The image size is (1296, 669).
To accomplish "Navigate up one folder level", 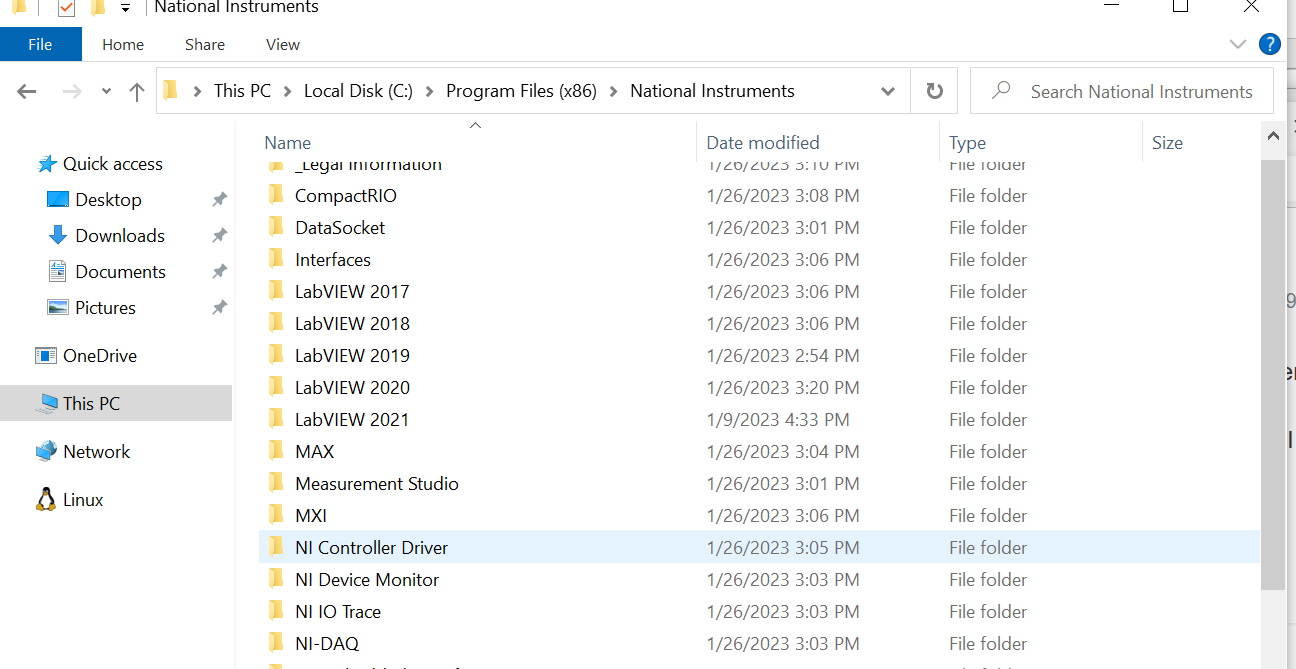I will click(137, 90).
